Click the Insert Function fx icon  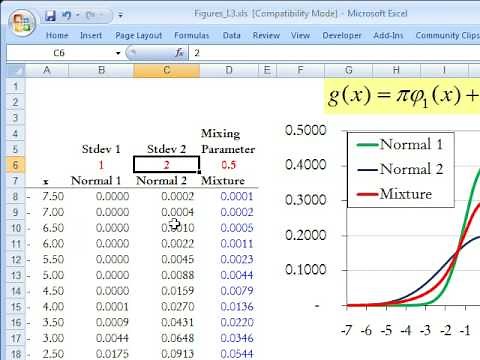180,53
